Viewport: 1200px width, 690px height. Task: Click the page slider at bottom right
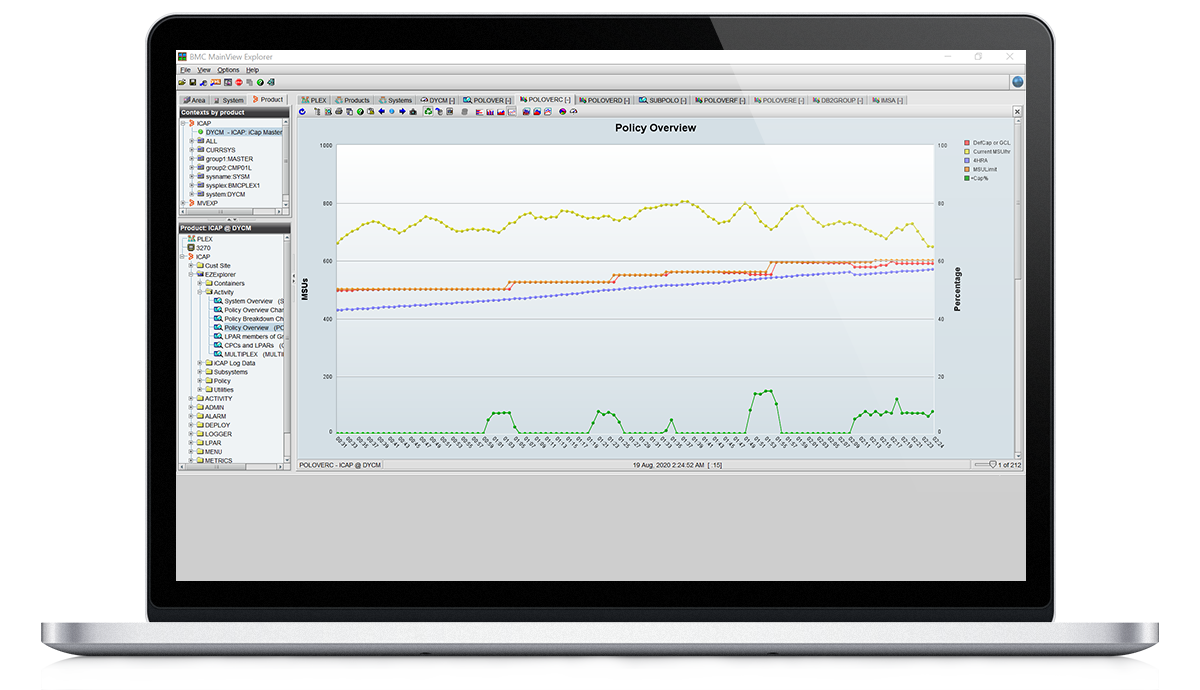tap(991, 465)
